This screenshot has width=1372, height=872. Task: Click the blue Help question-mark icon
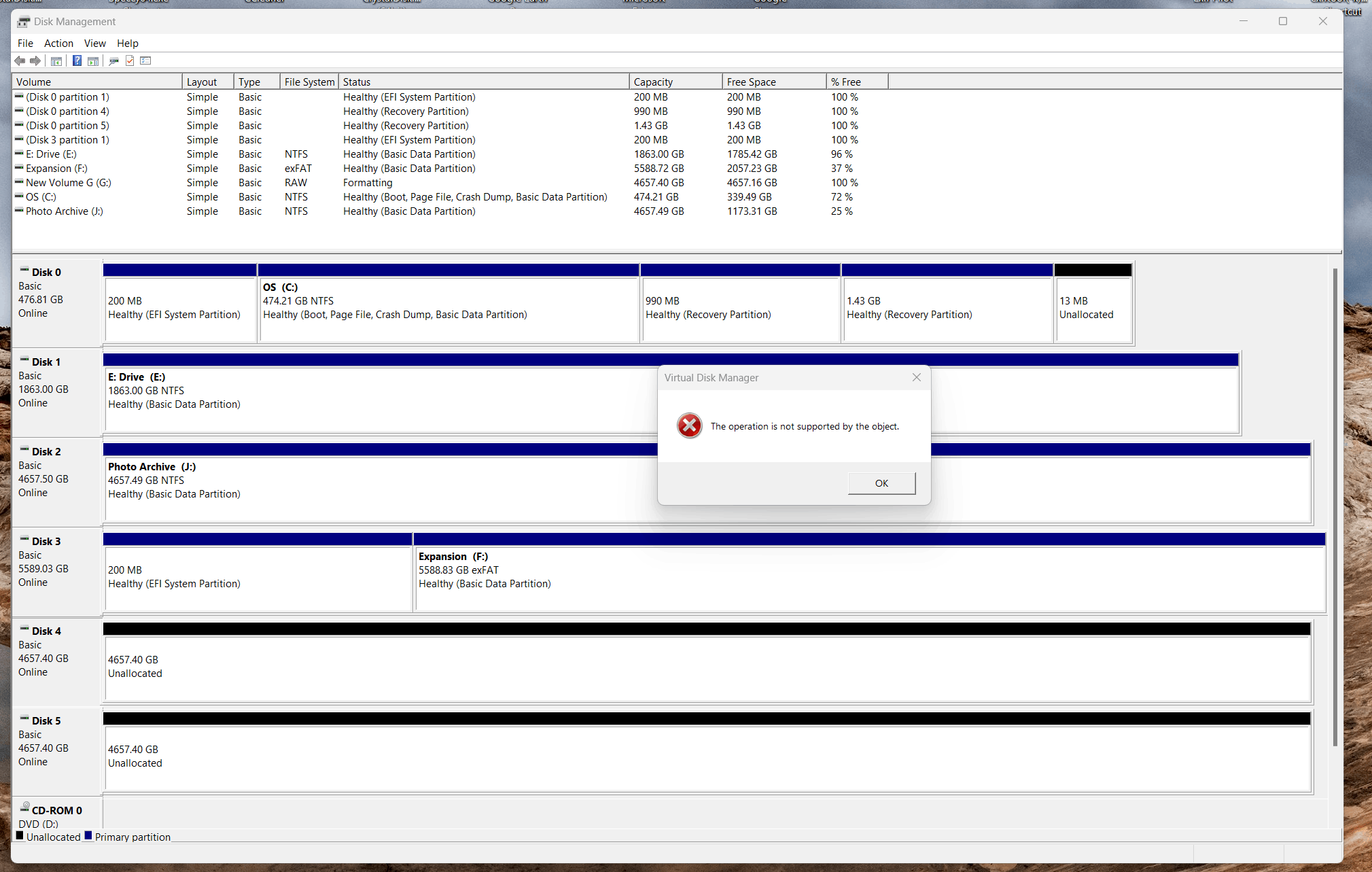pos(77,61)
